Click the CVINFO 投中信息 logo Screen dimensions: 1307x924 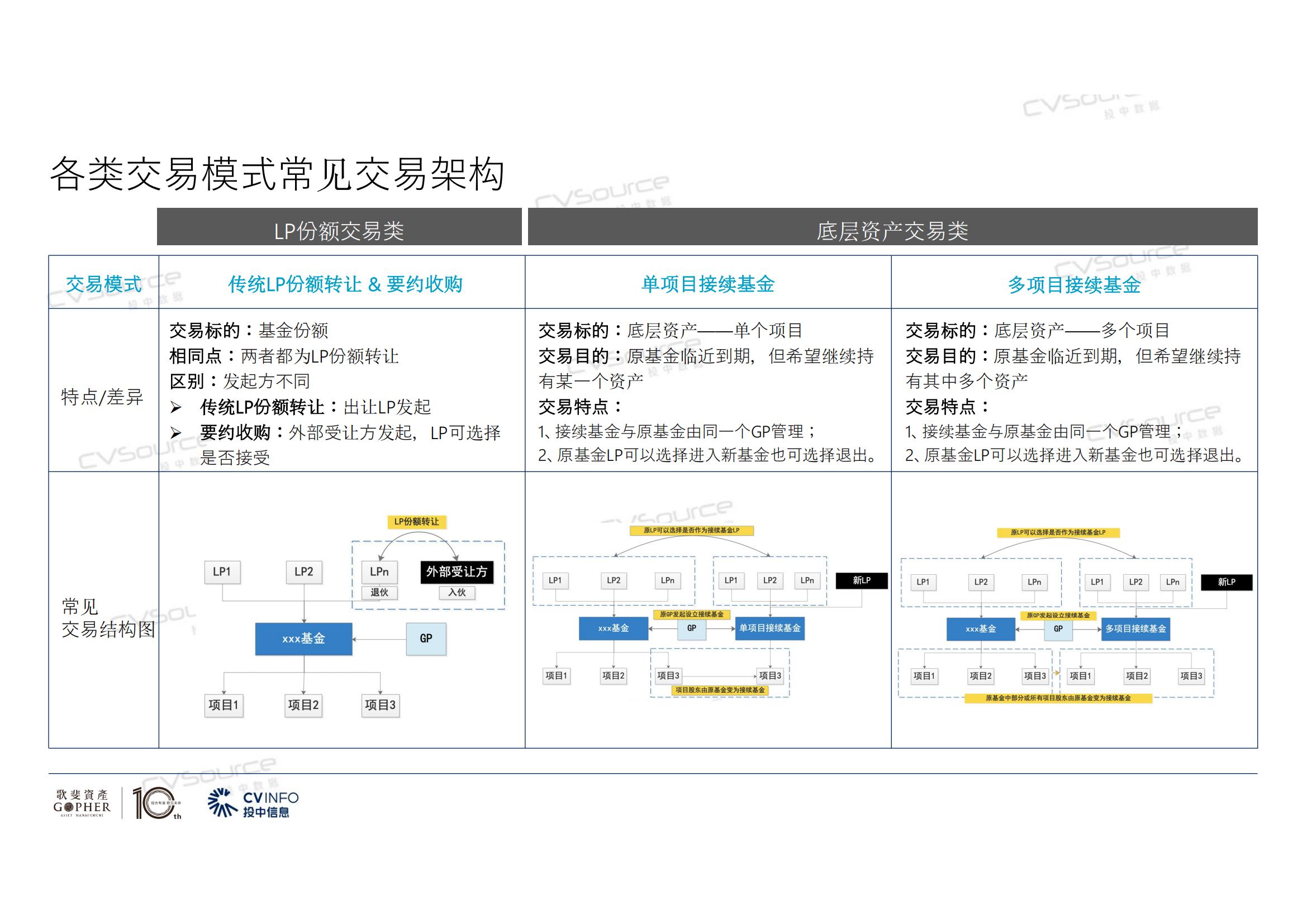pos(253,803)
